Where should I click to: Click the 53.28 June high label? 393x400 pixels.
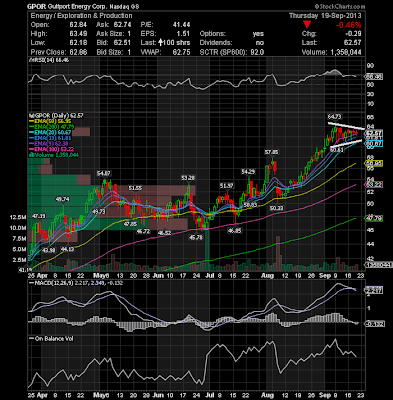point(188,178)
